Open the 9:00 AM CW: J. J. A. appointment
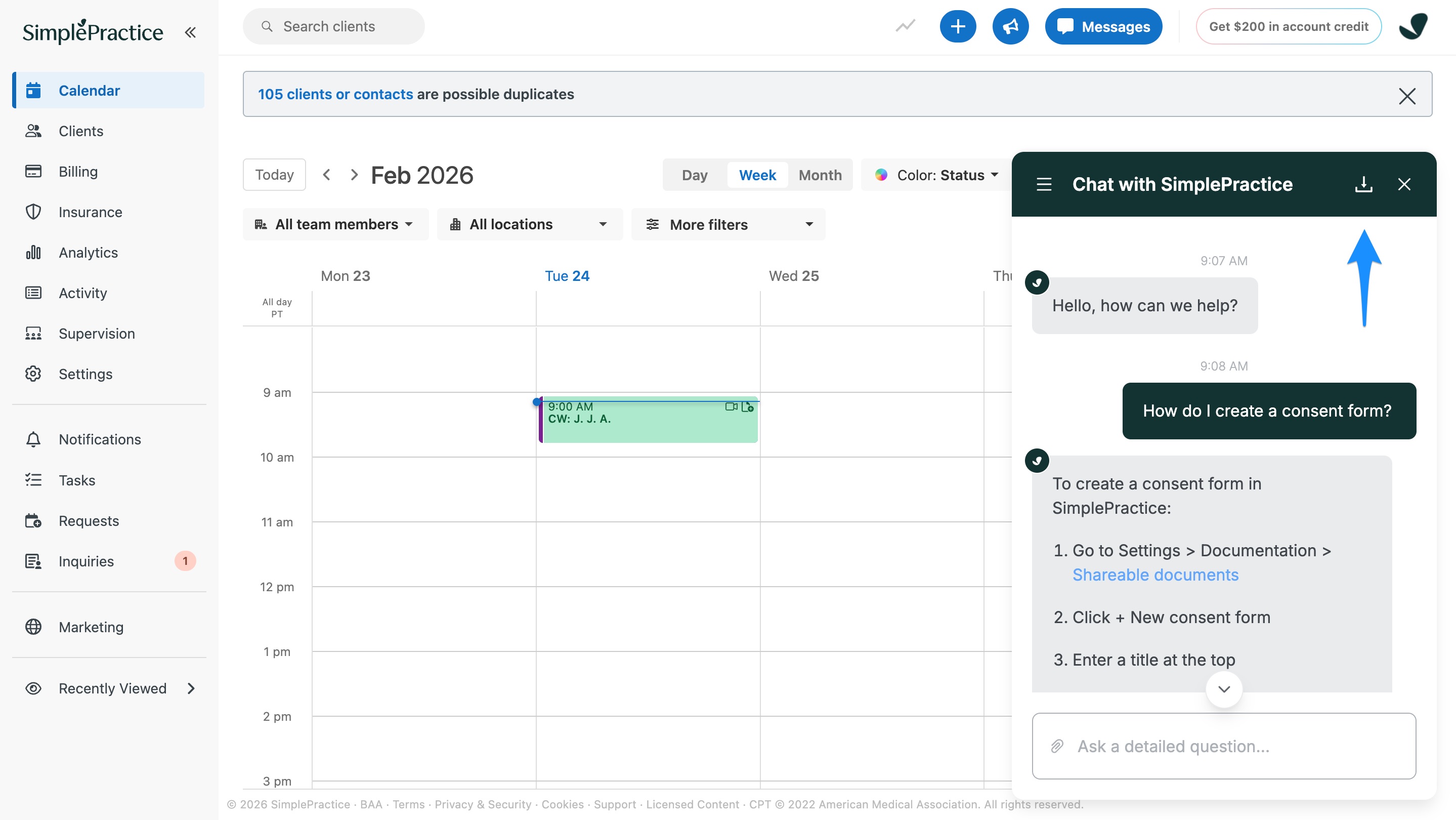 tap(648, 420)
